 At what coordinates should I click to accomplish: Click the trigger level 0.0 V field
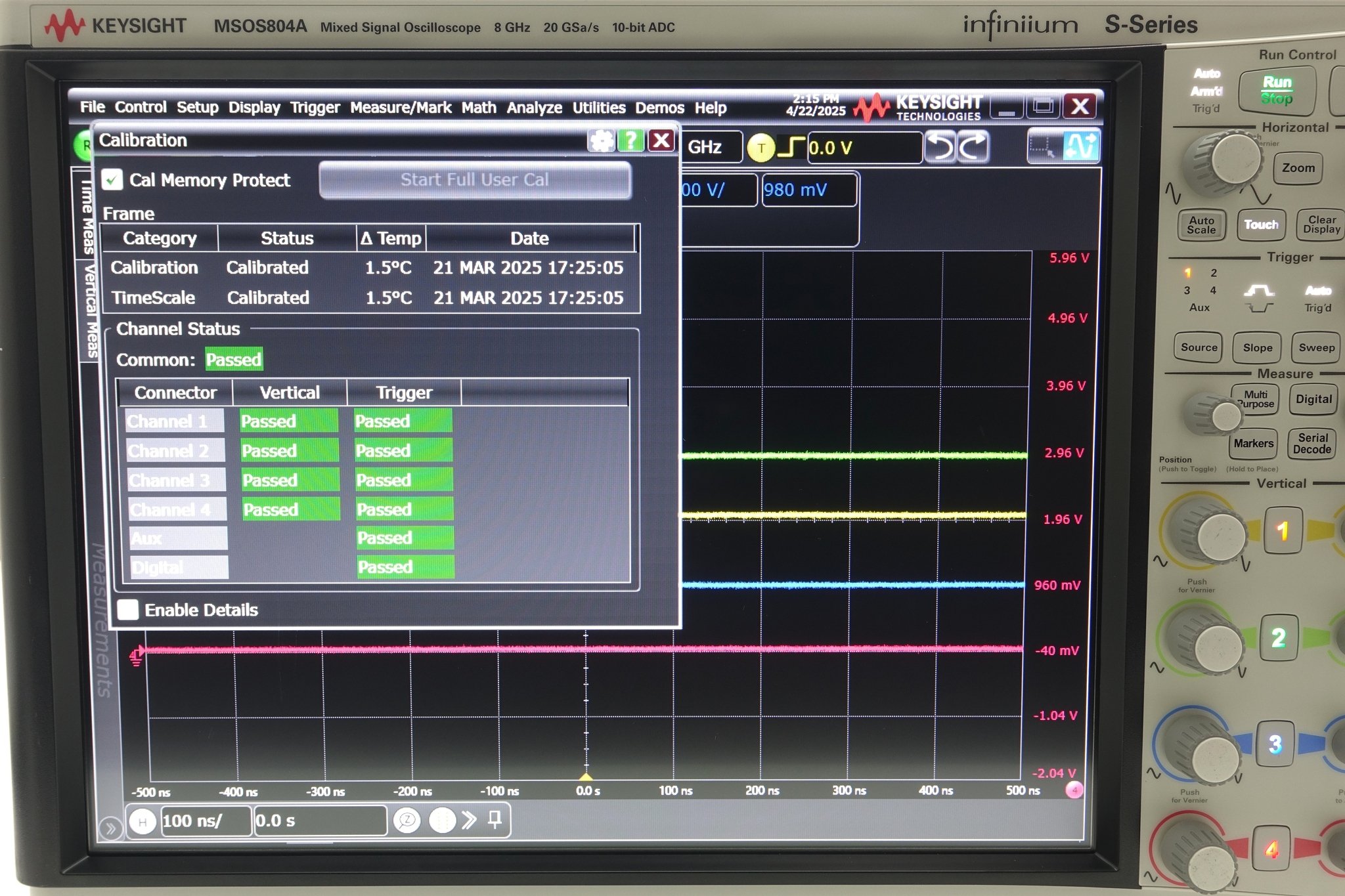(x=864, y=148)
